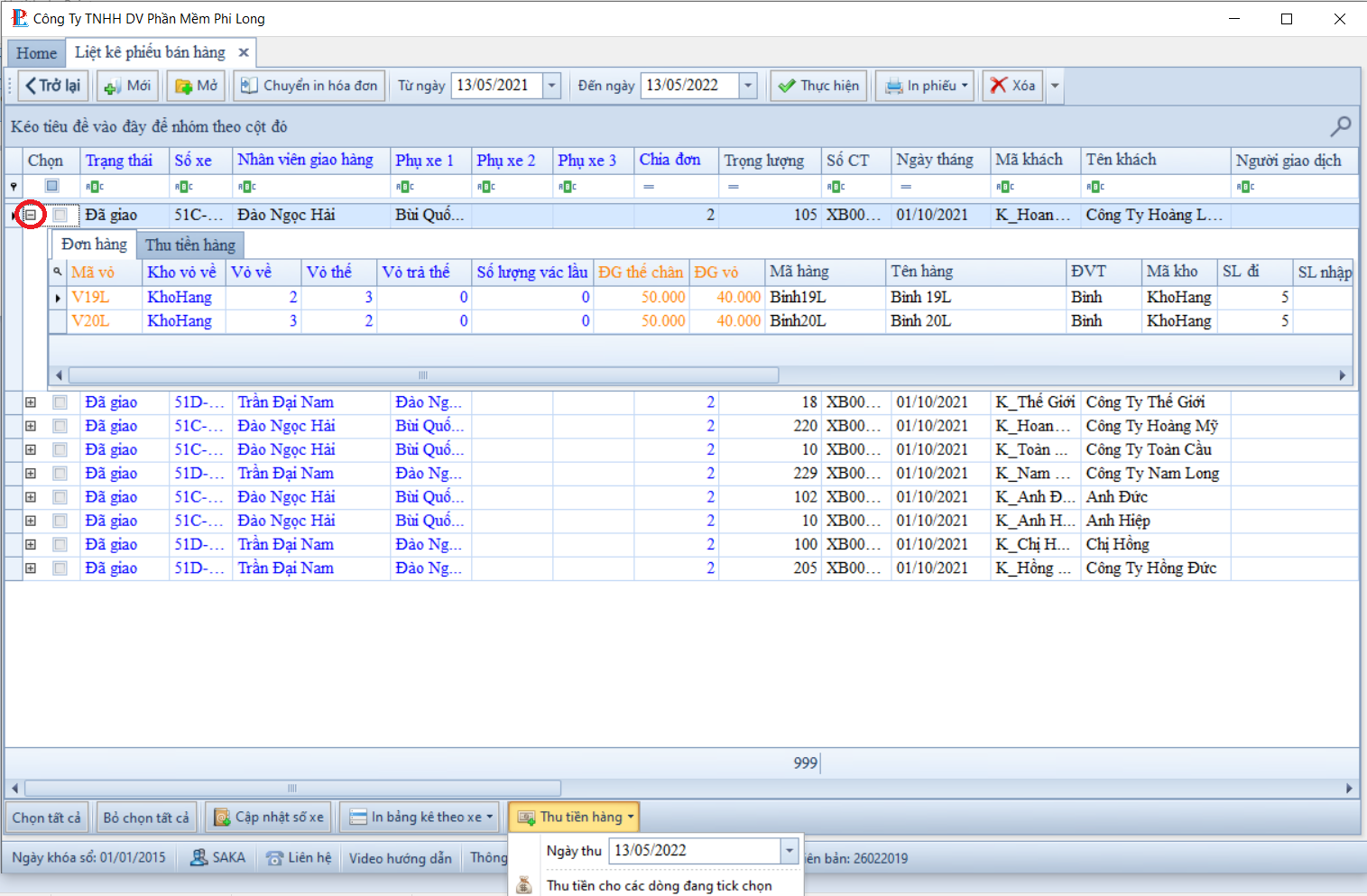Open a slip with the Mở button
This screenshot has width=1367, height=896.
tap(196, 86)
